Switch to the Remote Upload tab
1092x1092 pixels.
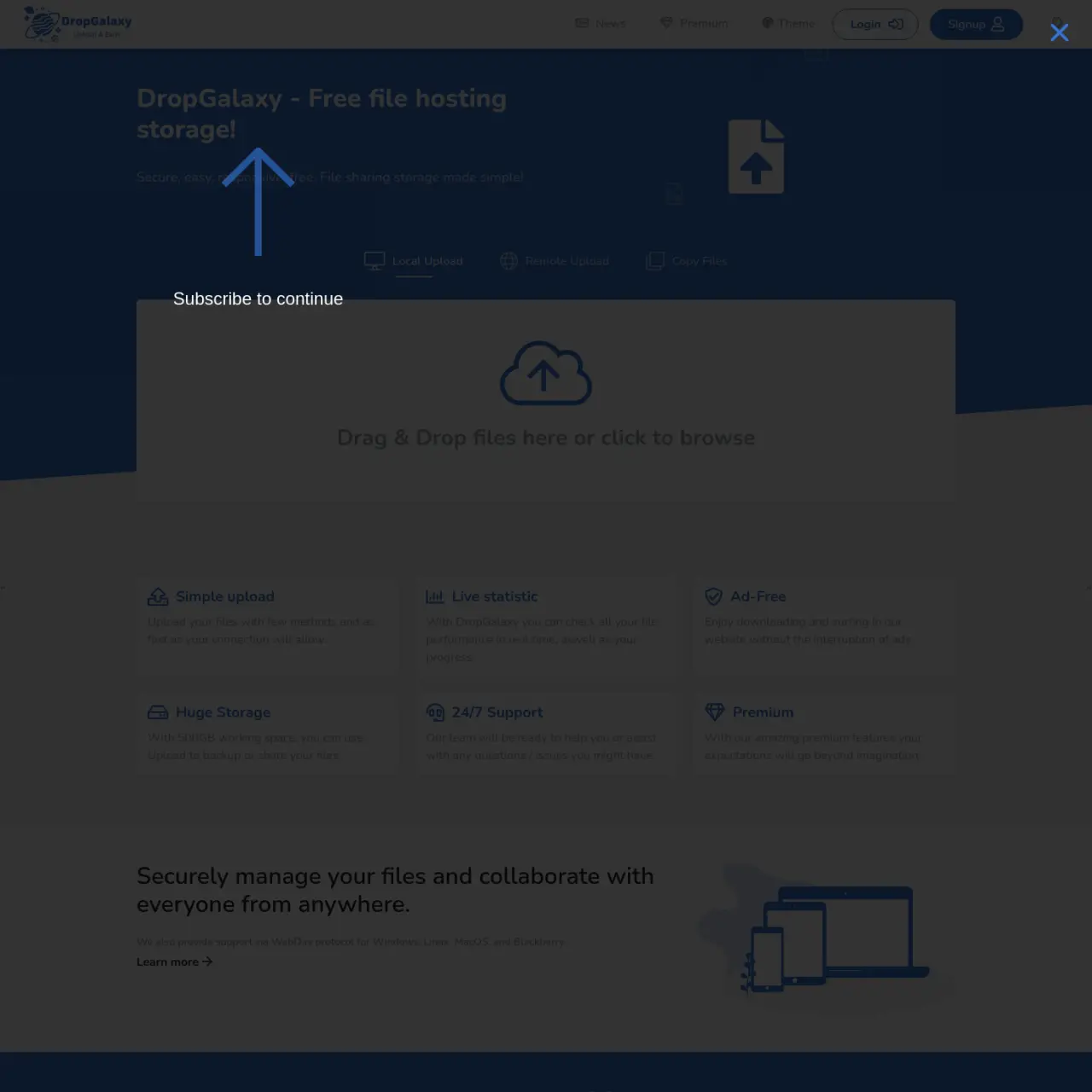(555, 261)
